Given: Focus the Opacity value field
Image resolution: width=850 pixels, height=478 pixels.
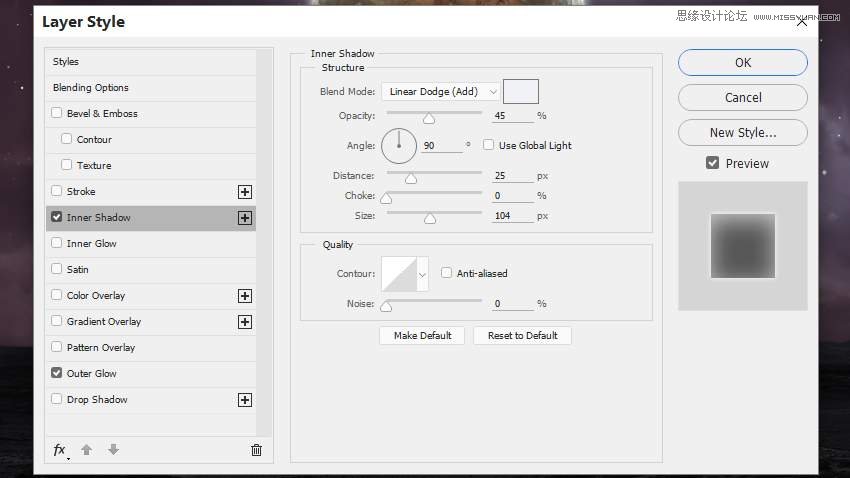Looking at the screenshot, I should point(513,116).
